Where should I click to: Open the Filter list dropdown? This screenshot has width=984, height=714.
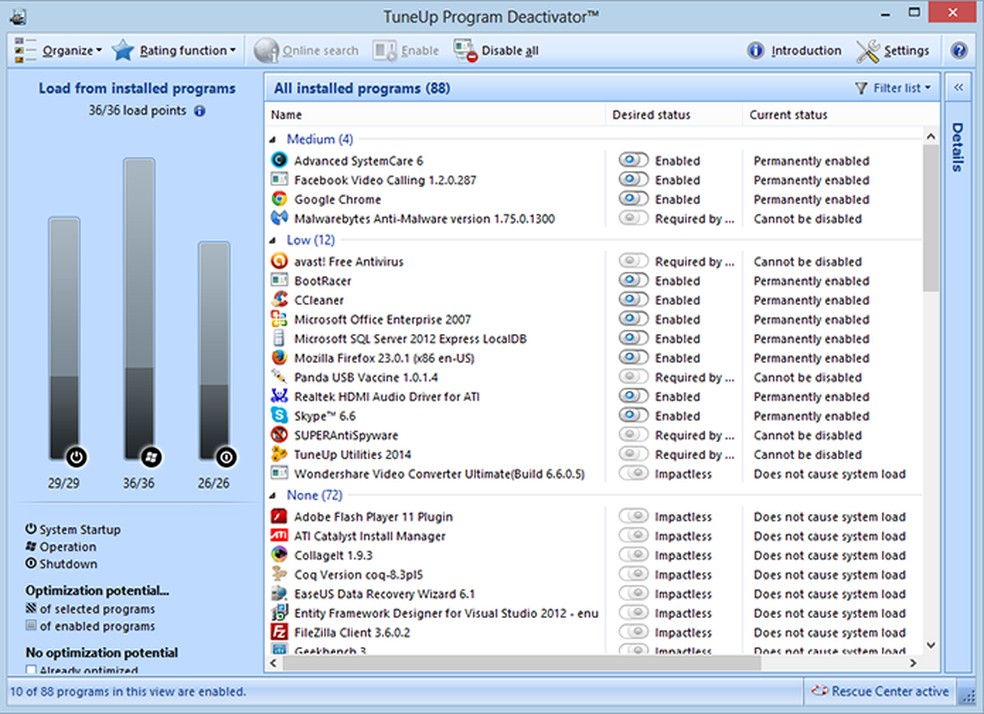[892, 88]
